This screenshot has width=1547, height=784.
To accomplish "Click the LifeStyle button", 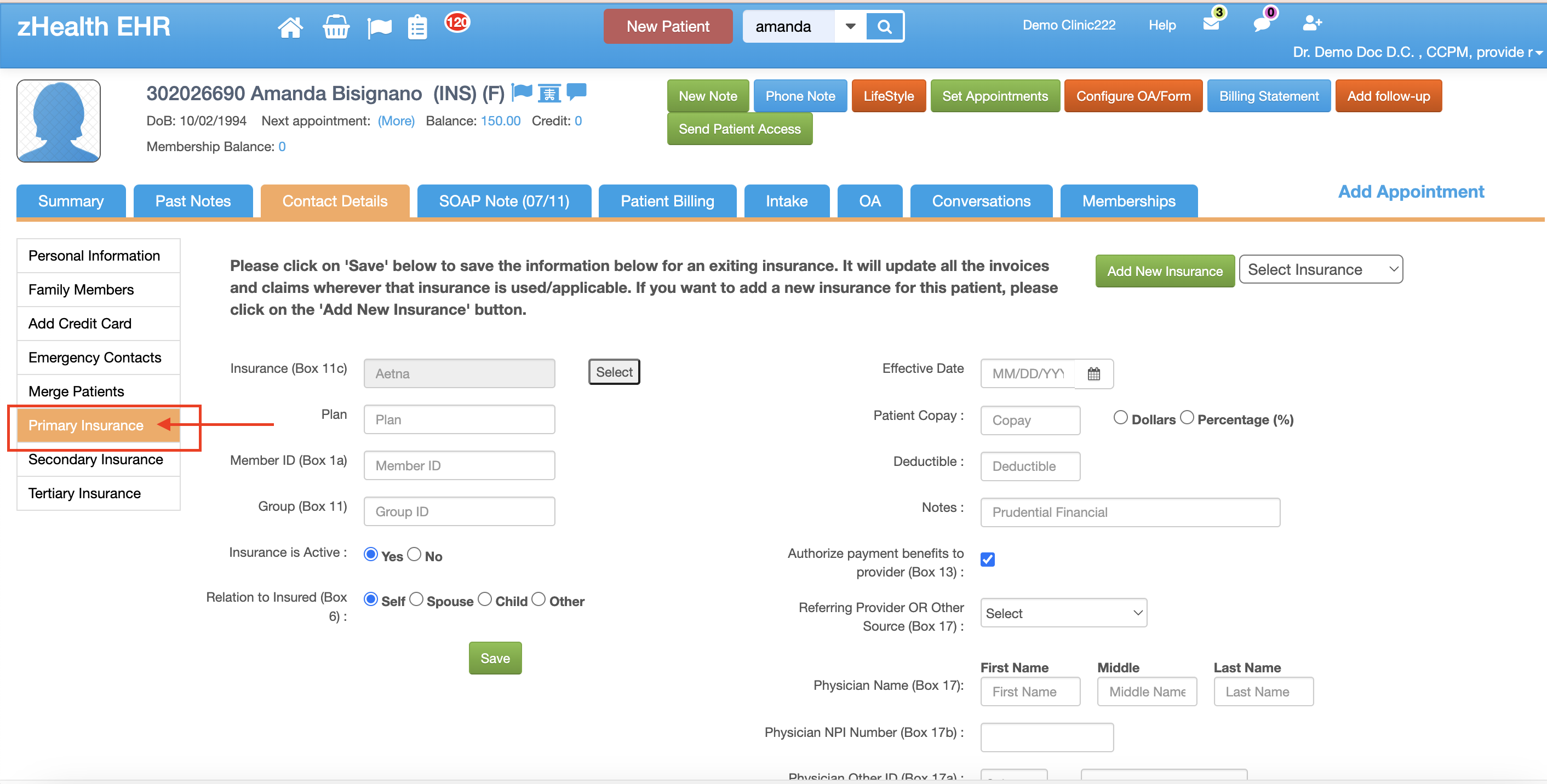I will click(x=888, y=96).
